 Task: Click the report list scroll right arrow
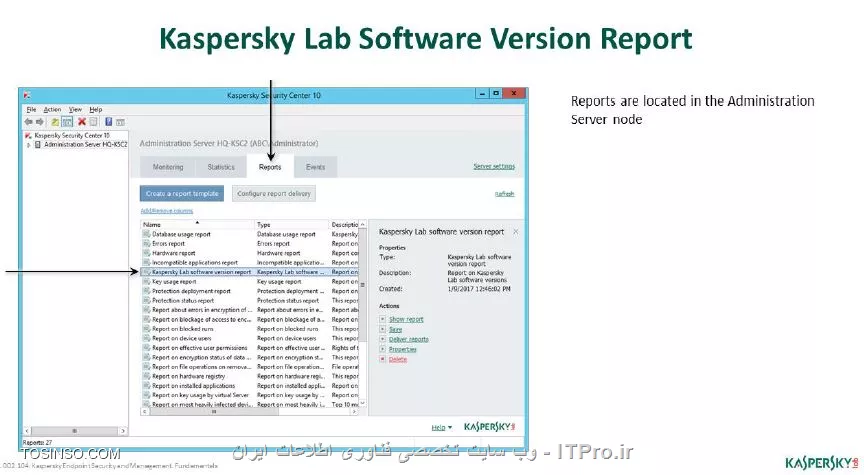pos(354,412)
